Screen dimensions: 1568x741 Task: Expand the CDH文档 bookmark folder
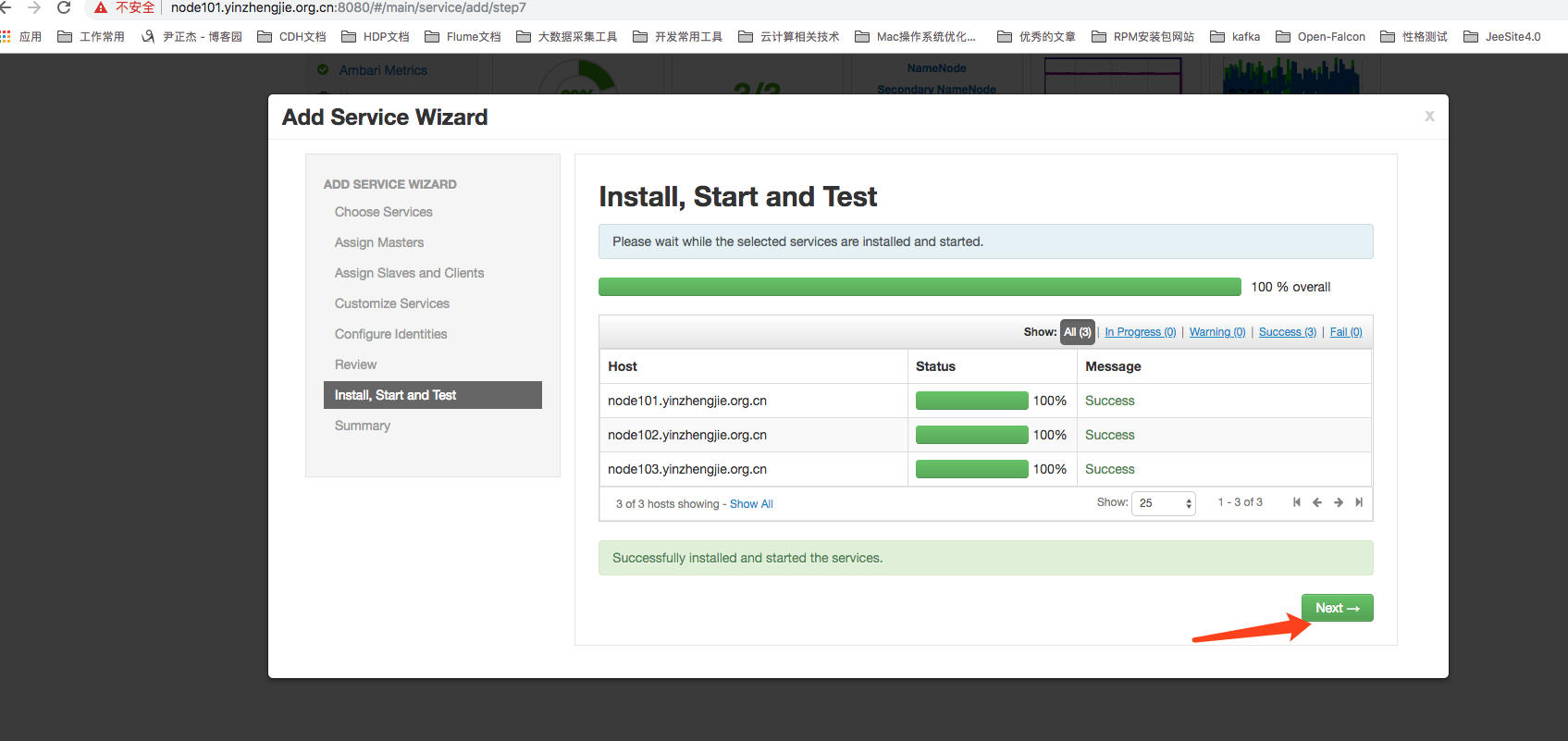(x=291, y=37)
